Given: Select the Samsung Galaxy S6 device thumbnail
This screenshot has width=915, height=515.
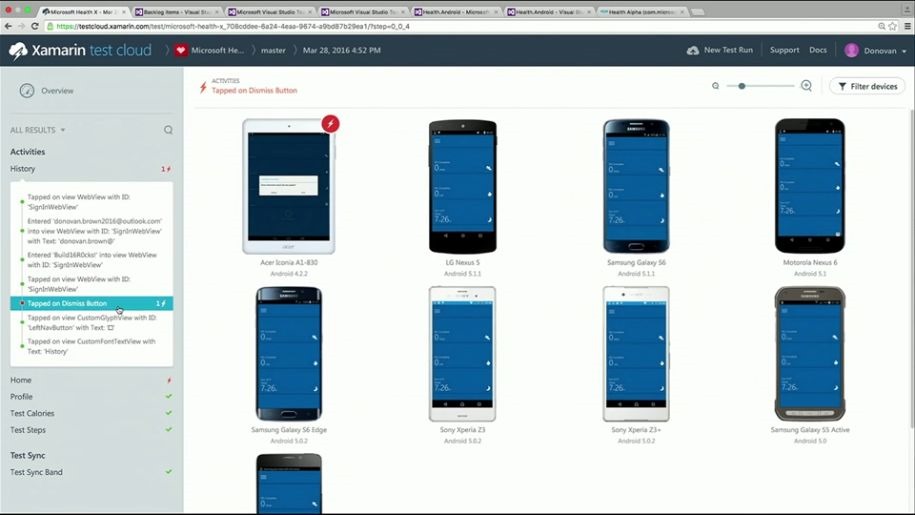Looking at the screenshot, I should (636, 187).
